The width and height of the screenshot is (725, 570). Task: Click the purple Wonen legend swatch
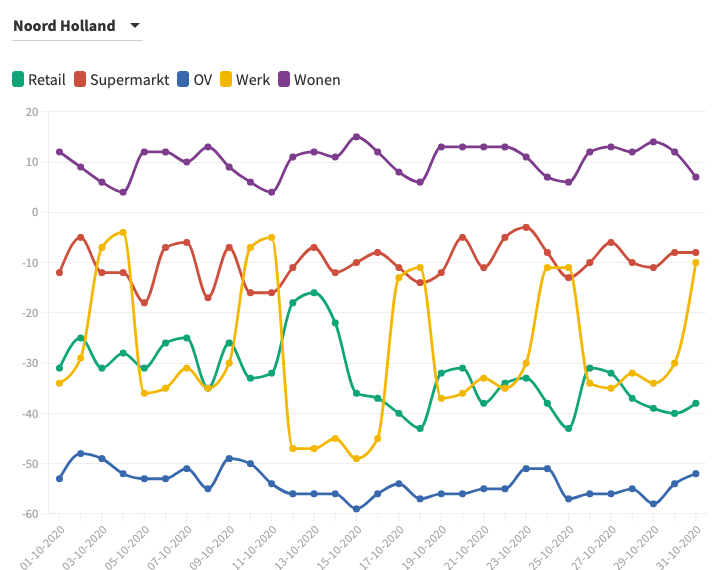284,80
